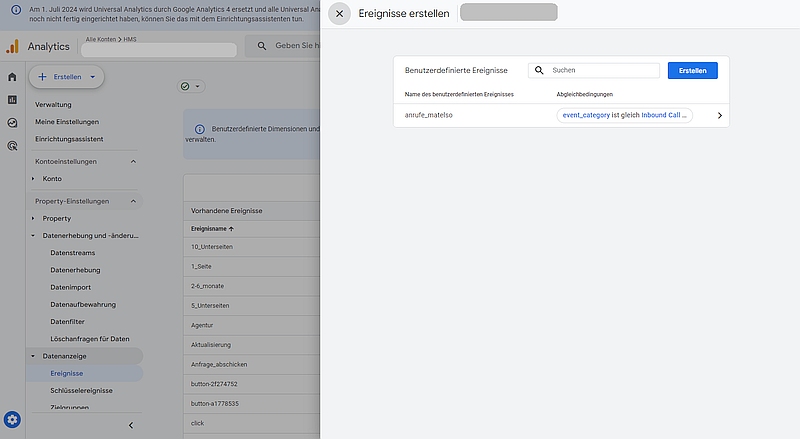800x439 pixels.
Task: Click the button-a1778535 event row
Action: point(252,403)
